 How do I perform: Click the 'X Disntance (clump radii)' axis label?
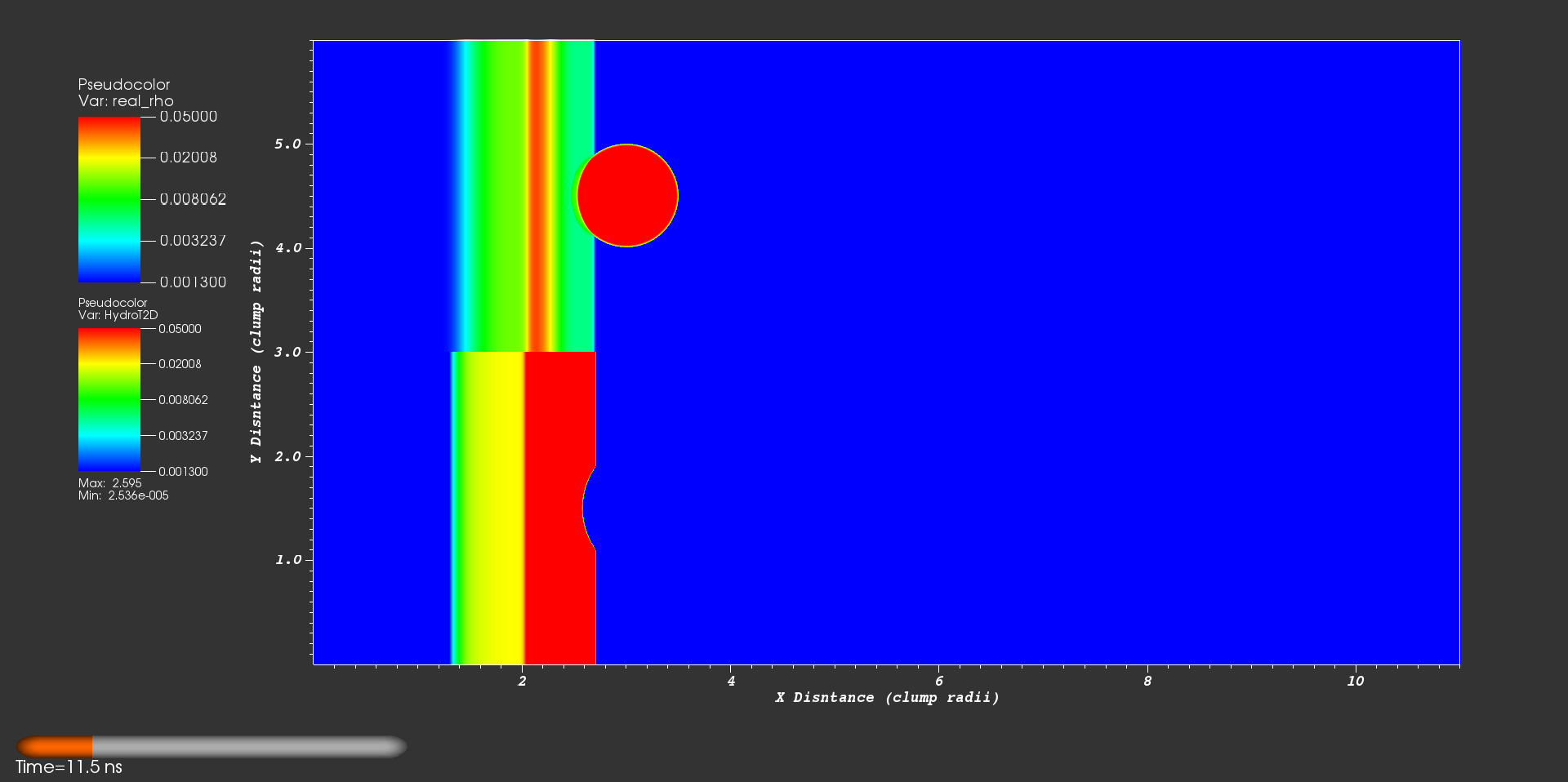pos(888,697)
